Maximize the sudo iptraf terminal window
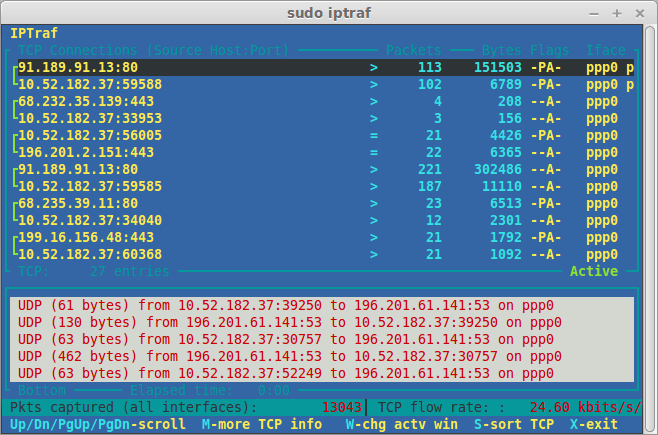The height and width of the screenshot is (435, 658). click(616, 13)
